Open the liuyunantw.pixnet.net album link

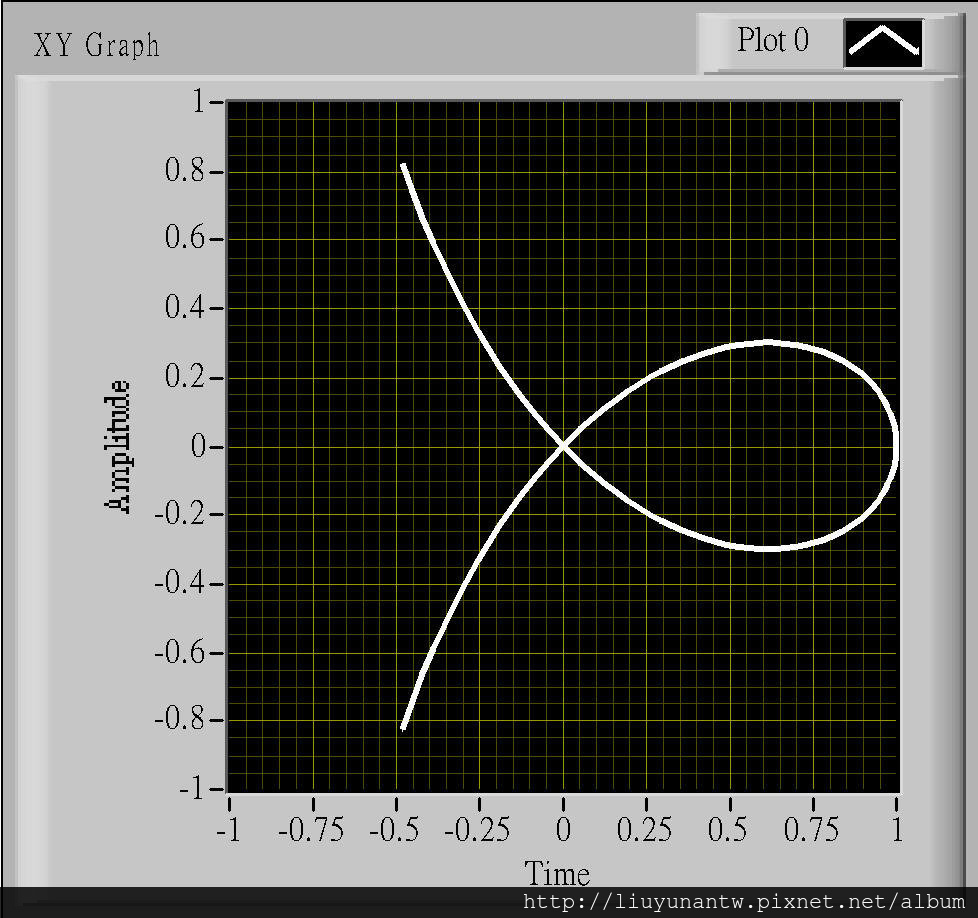point(743,902)
